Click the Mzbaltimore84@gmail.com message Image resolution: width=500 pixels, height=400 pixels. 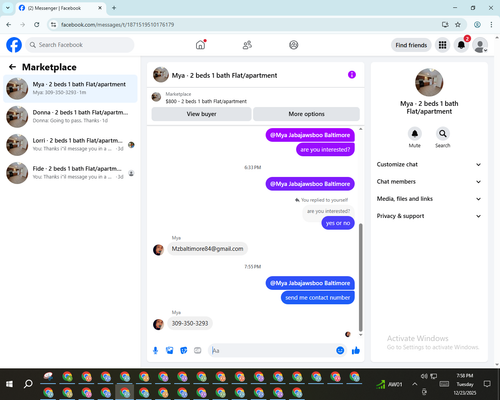[207, 249]
